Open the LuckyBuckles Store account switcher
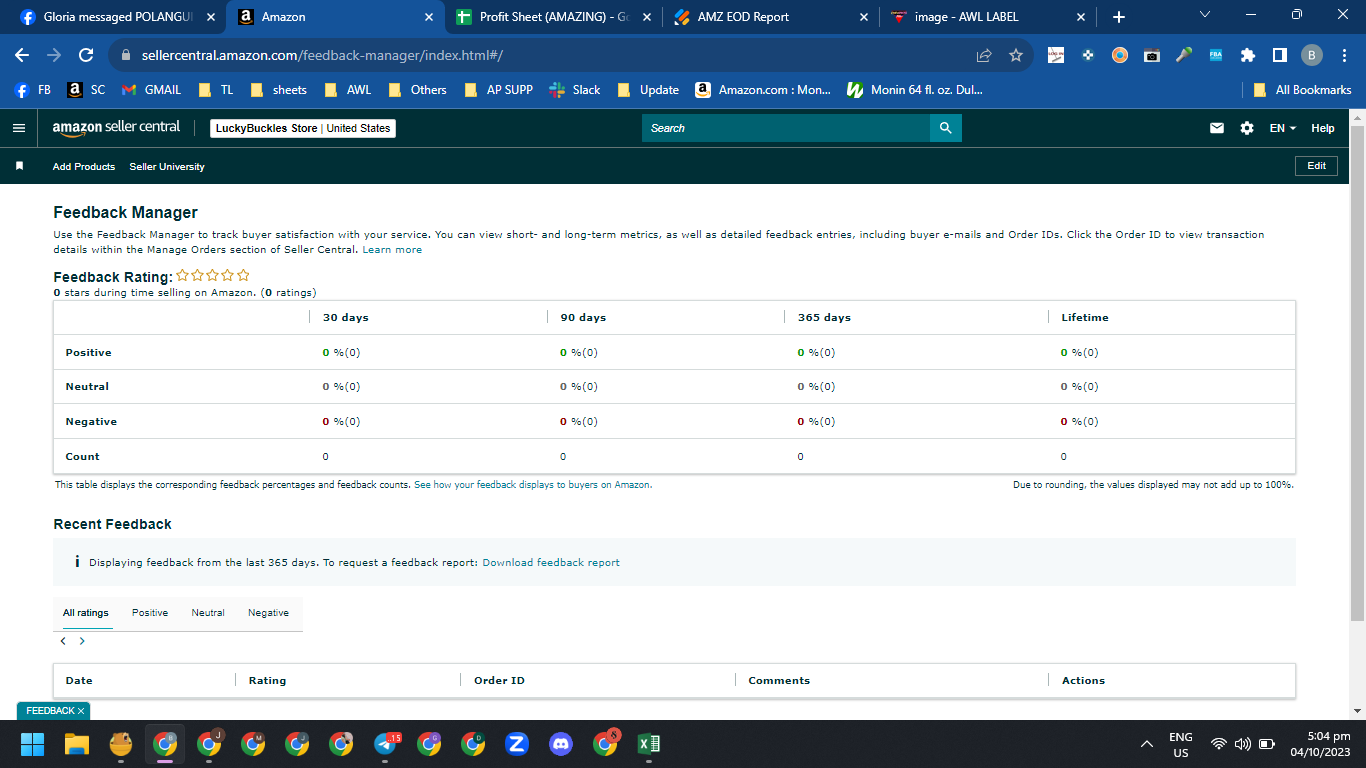Viewport: 1366px width, 768px height. click(303, 128)
